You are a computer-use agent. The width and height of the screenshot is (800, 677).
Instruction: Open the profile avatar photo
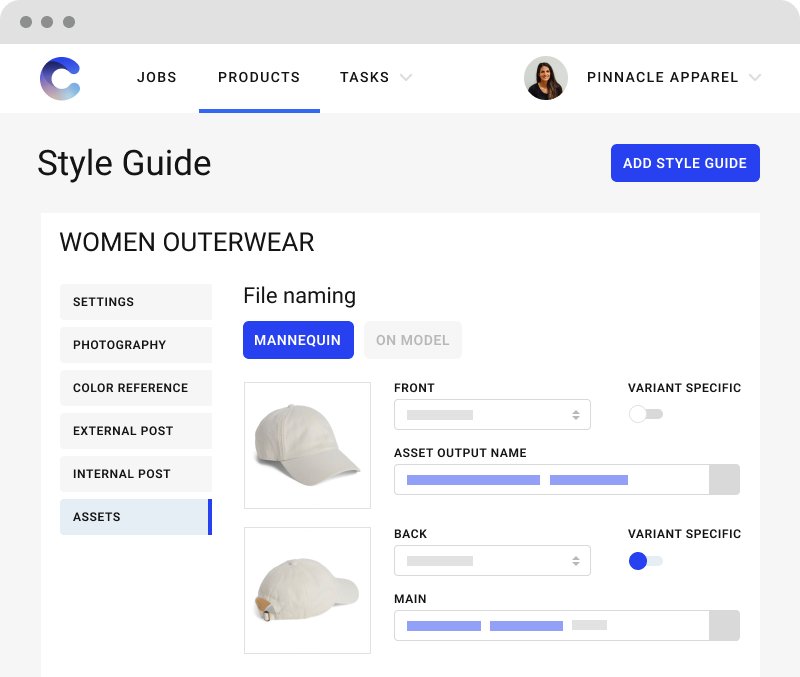(546, 78)
